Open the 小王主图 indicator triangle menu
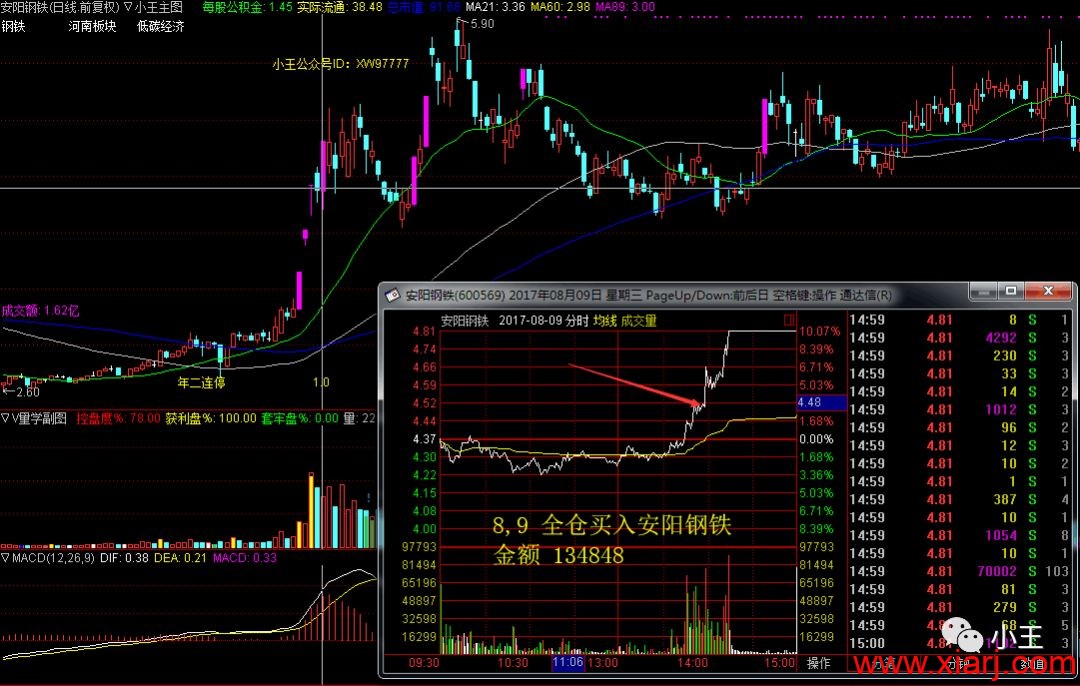Viewport: 1080px width, 686px height. 128,7
